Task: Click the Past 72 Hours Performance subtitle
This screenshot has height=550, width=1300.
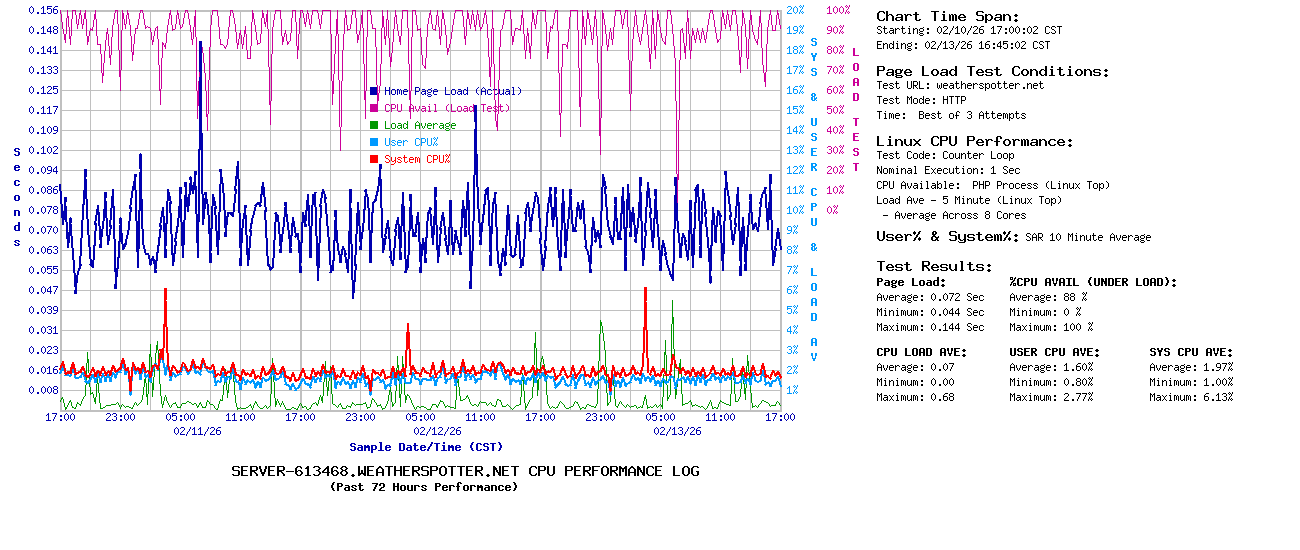Action: click(x=424, y=487)
